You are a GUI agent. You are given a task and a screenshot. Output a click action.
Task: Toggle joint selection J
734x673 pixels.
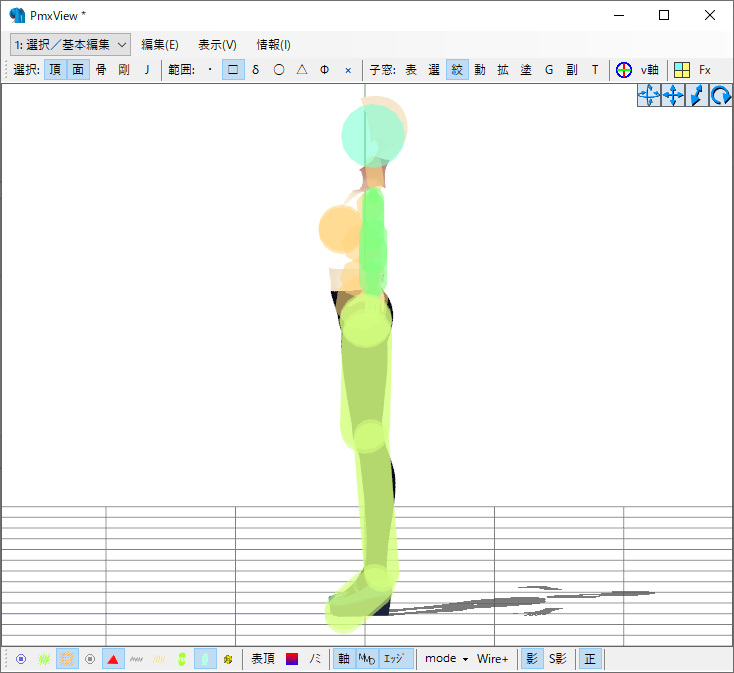pos(147,70)
